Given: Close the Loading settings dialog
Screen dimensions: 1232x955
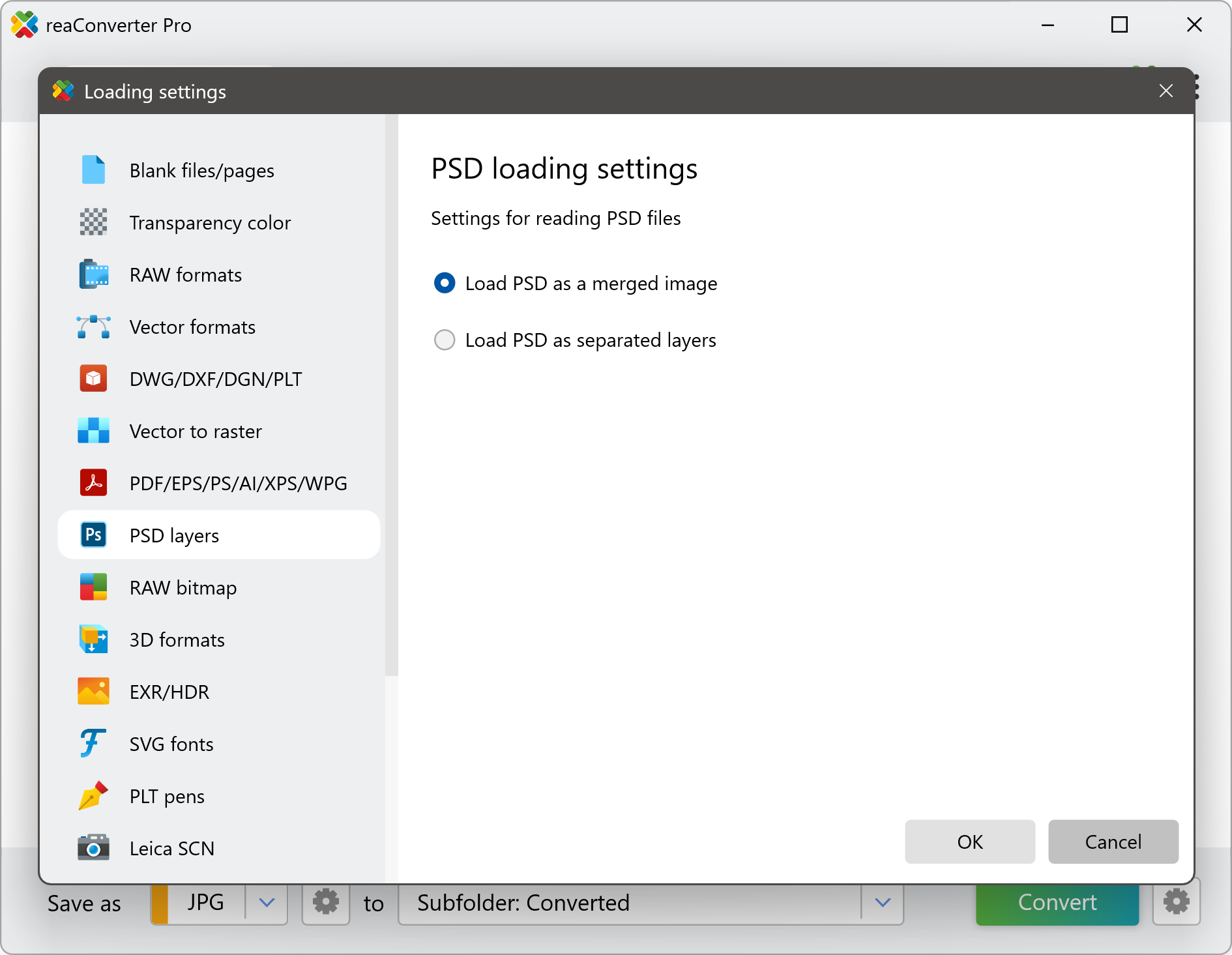Looking at the screenshot, I should coord(1166,91).
